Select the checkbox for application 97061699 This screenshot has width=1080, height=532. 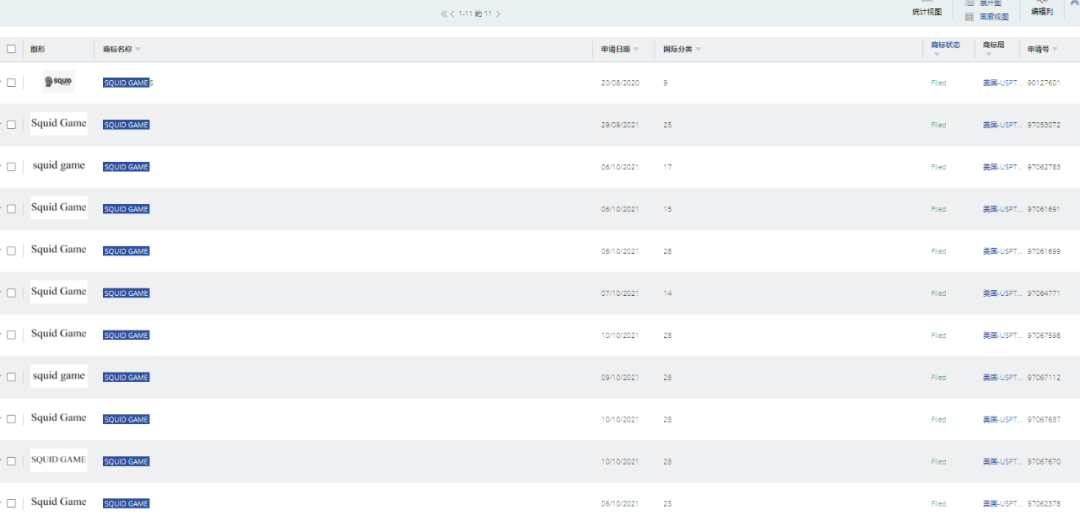[x=11, y=251]
